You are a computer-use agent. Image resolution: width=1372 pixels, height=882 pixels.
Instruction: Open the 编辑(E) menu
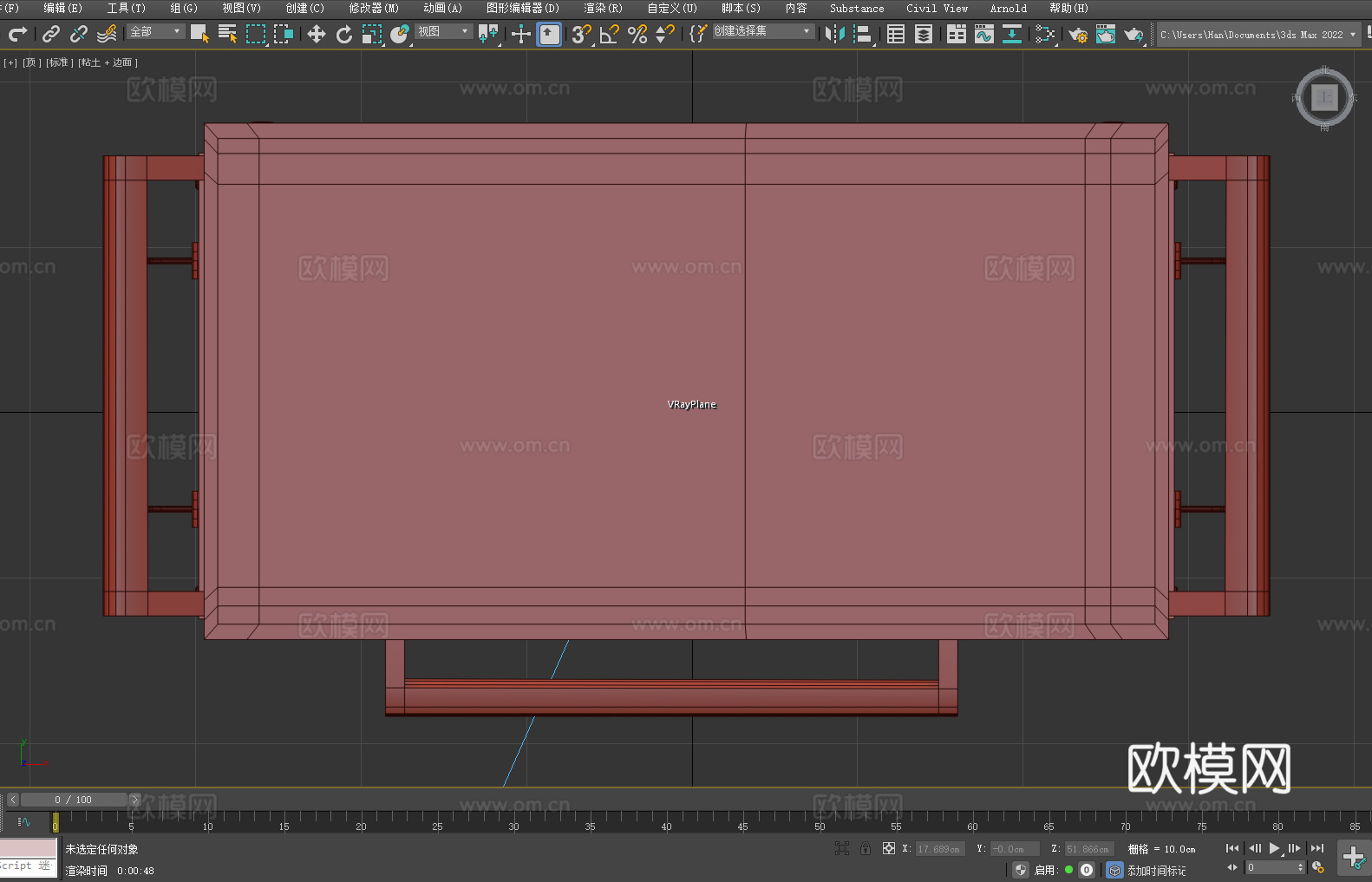(x=62, y=8)
